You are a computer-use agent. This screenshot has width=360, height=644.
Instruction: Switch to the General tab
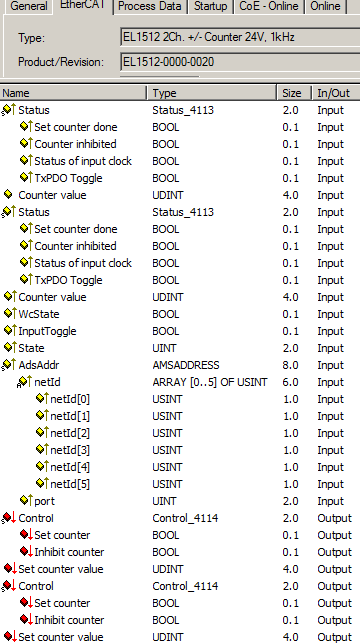click(28, 7)
